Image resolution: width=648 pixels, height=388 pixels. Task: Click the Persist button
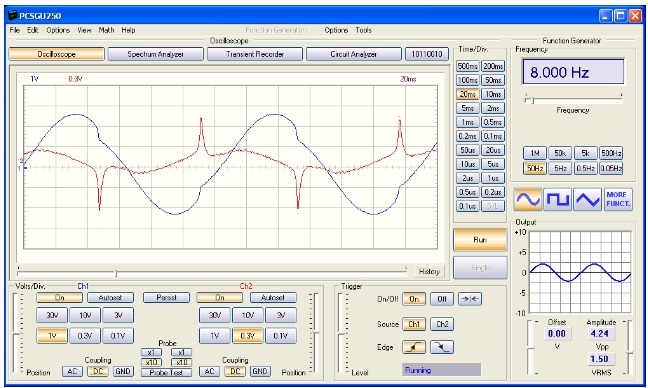[x=167, y=298]
